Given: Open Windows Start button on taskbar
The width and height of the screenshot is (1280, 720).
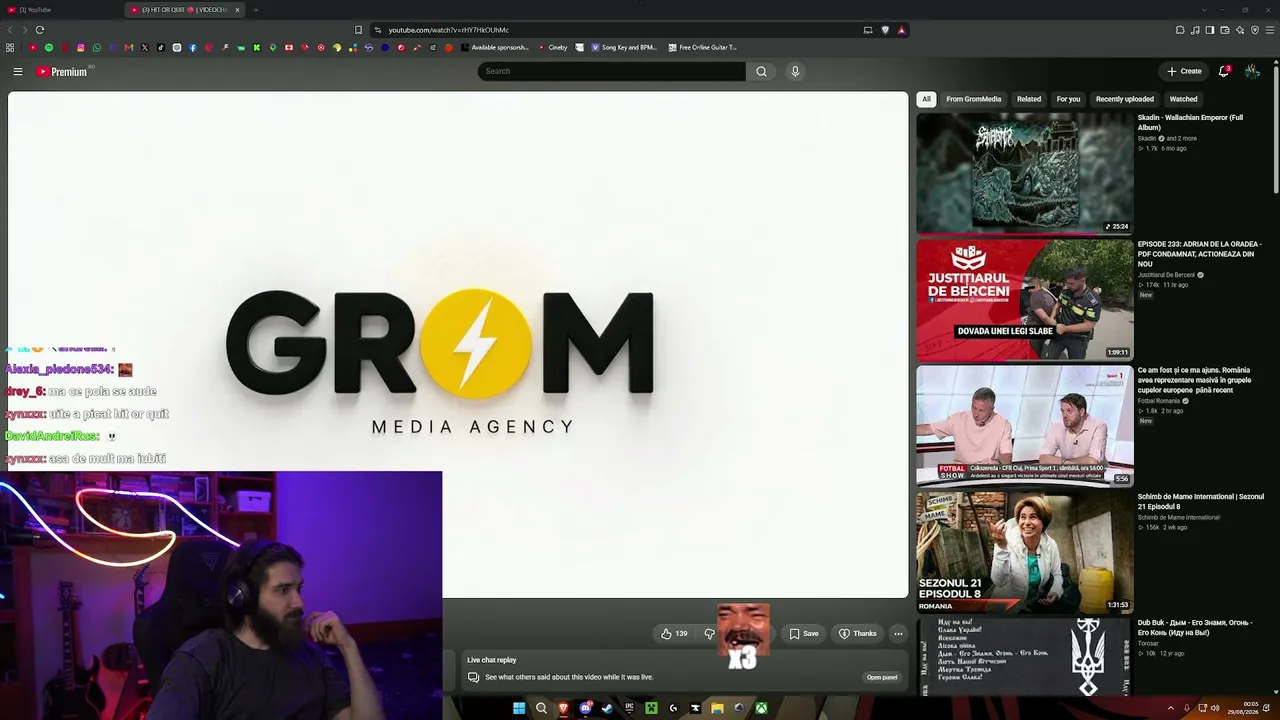Looking at the screenshot, I should pos(519,708).
